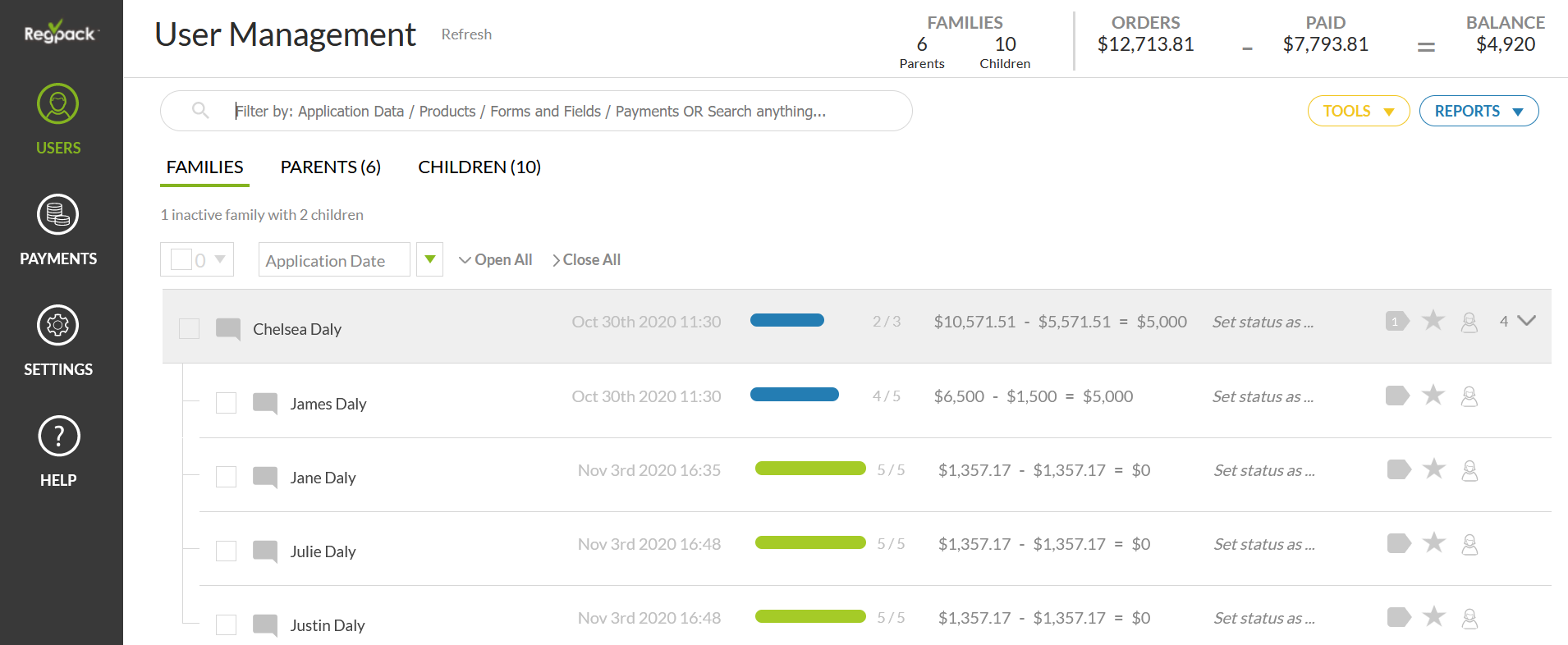Open the Settings gear in sidebar
Screen dimensions: 1568x645
click(58, 326)
